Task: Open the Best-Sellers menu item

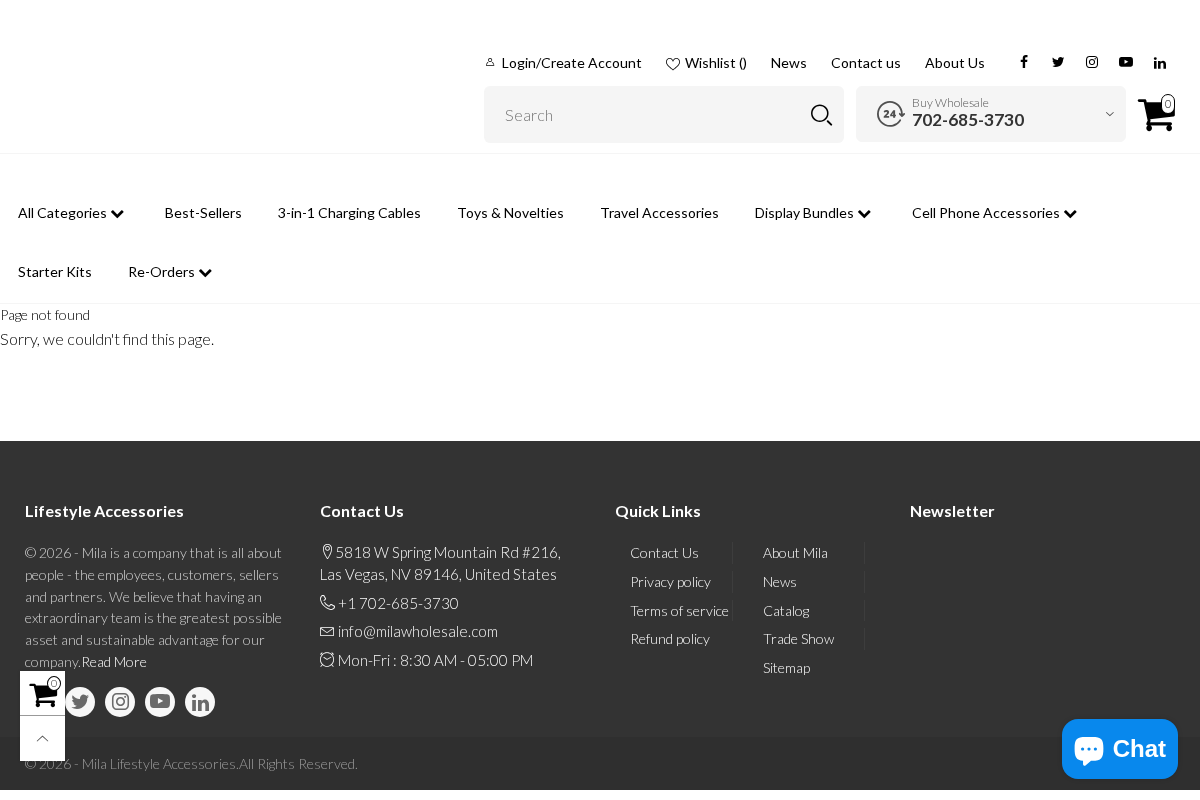Action: [203, 212]
